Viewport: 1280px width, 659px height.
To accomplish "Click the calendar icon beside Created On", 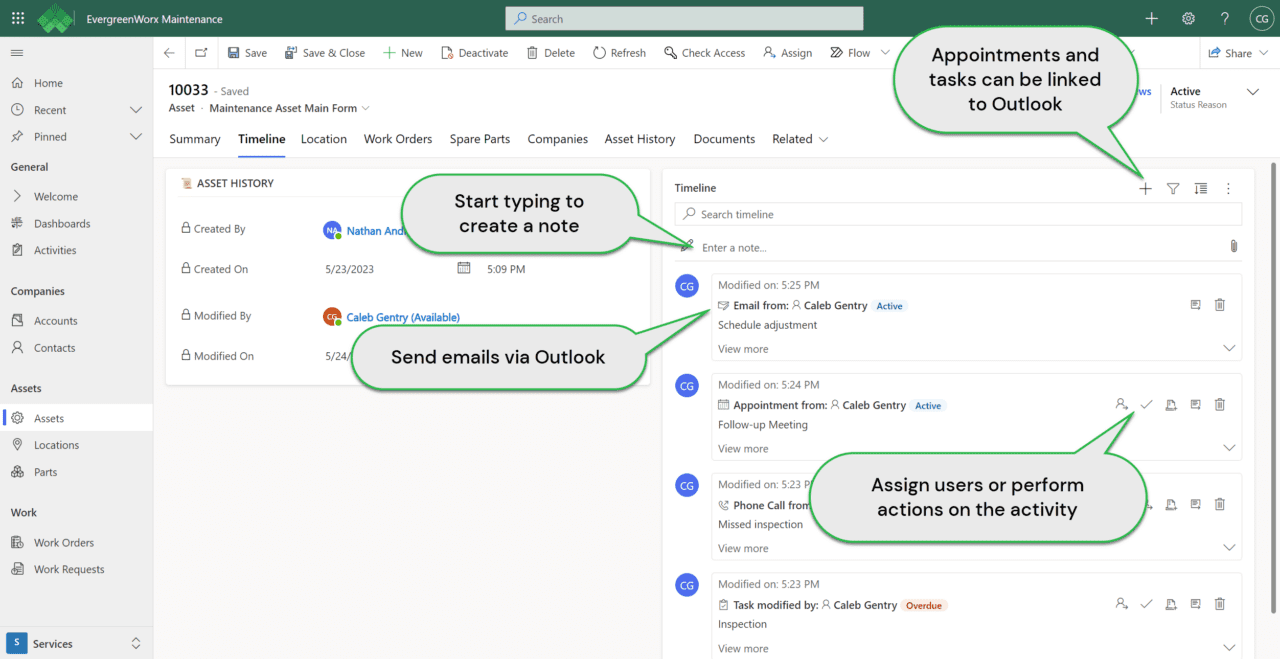I will [x=464, y=268].
